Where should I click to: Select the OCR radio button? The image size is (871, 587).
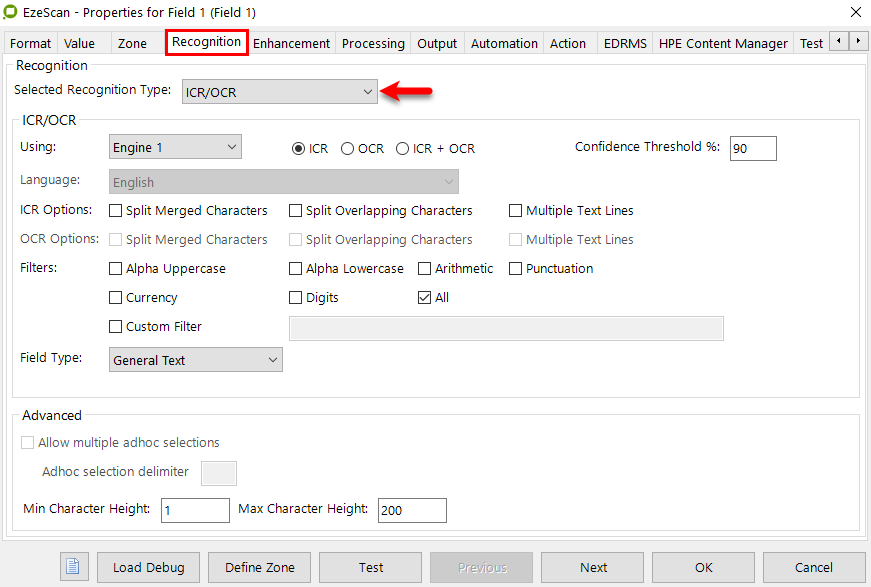(x=348, y=148)
